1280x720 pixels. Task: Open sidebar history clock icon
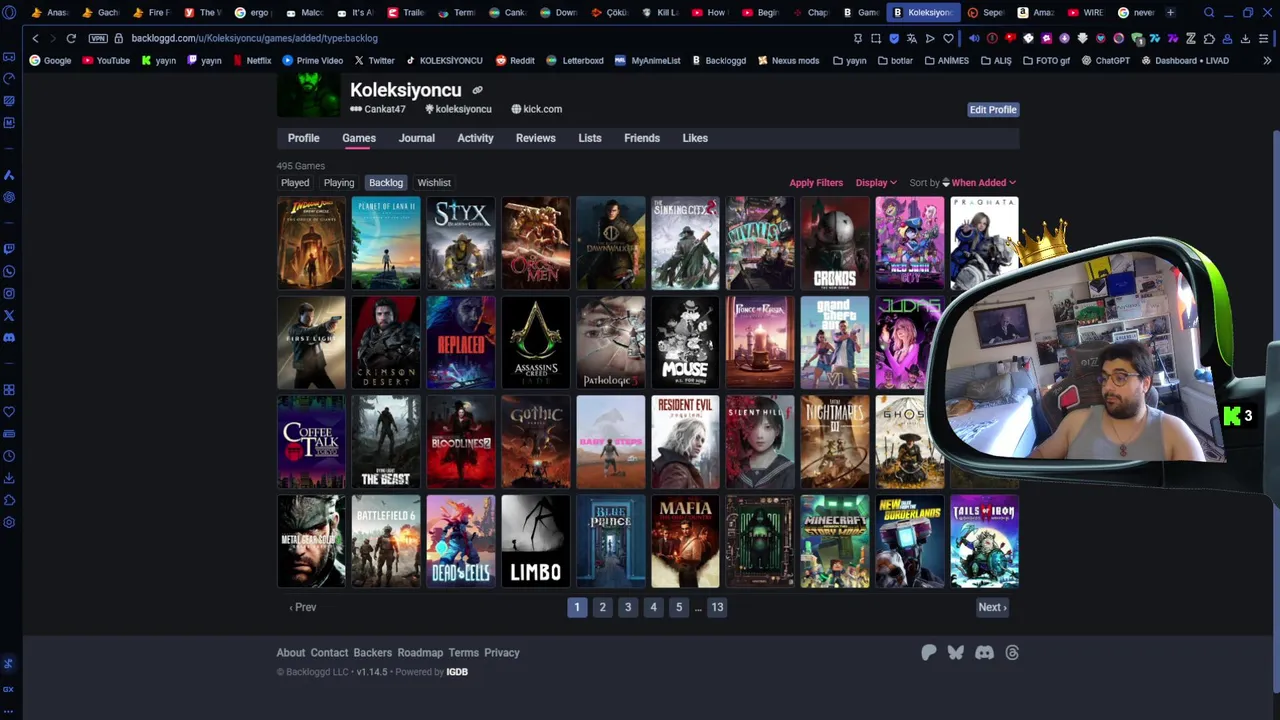9,456
